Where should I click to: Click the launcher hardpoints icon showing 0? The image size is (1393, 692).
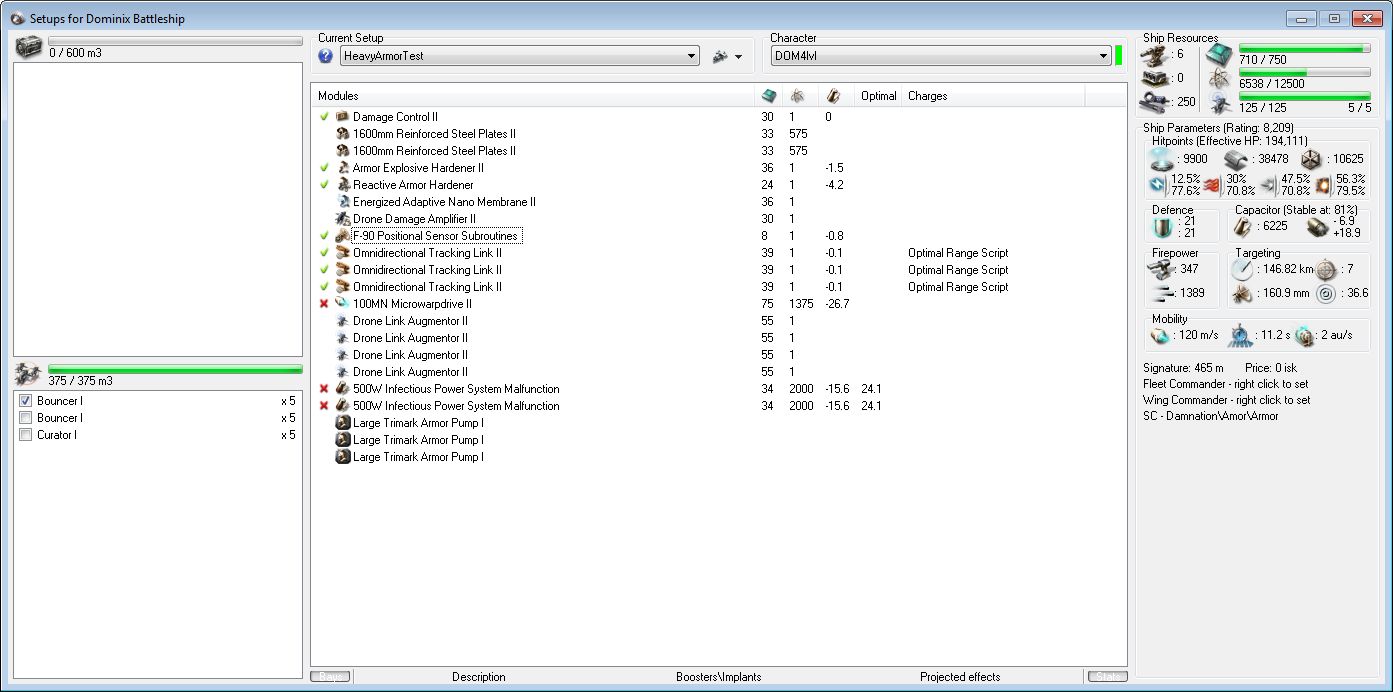pyautogui.click(x=1155, y=77)
